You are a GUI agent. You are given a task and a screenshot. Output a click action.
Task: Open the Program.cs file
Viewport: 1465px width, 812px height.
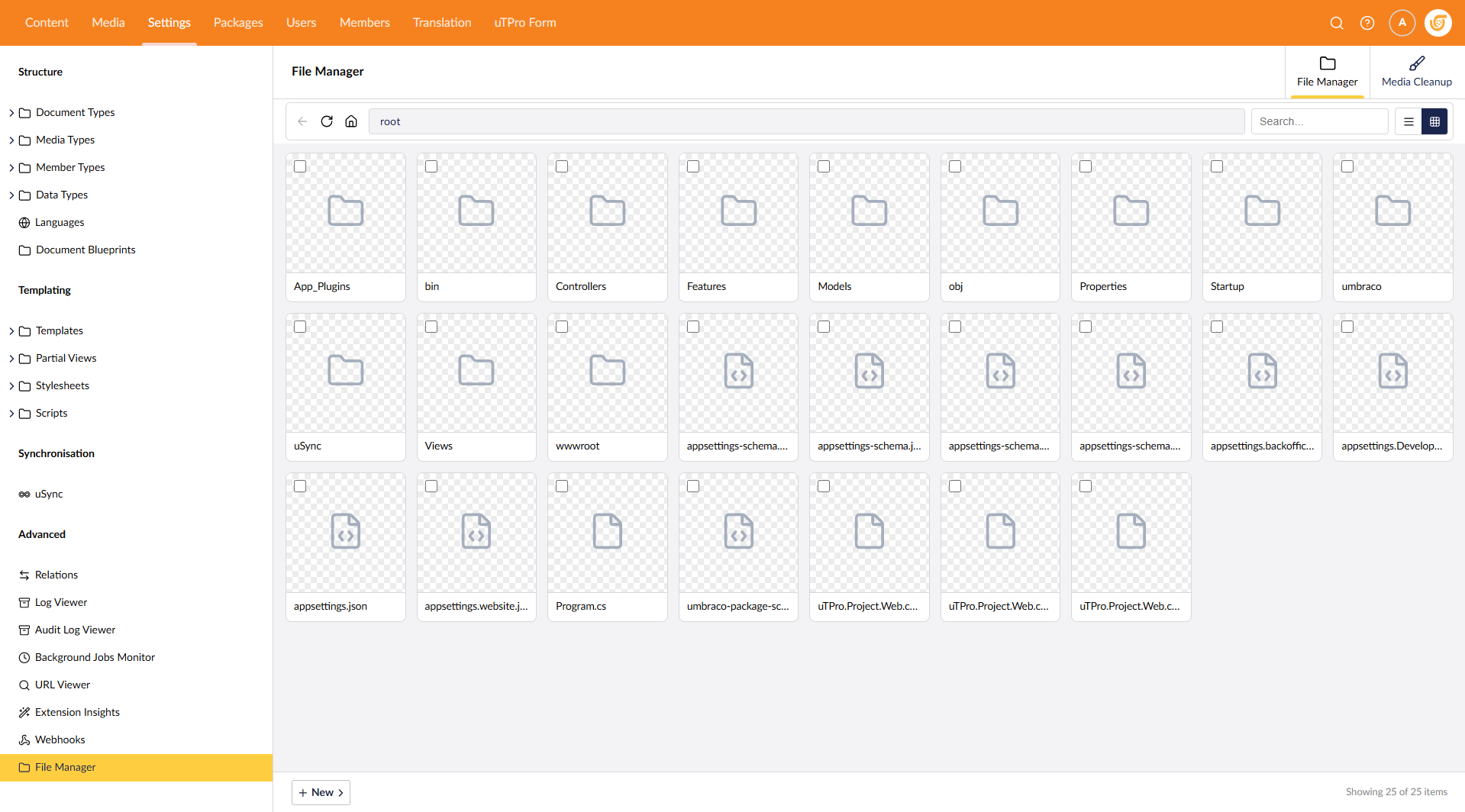pos(607,547)
